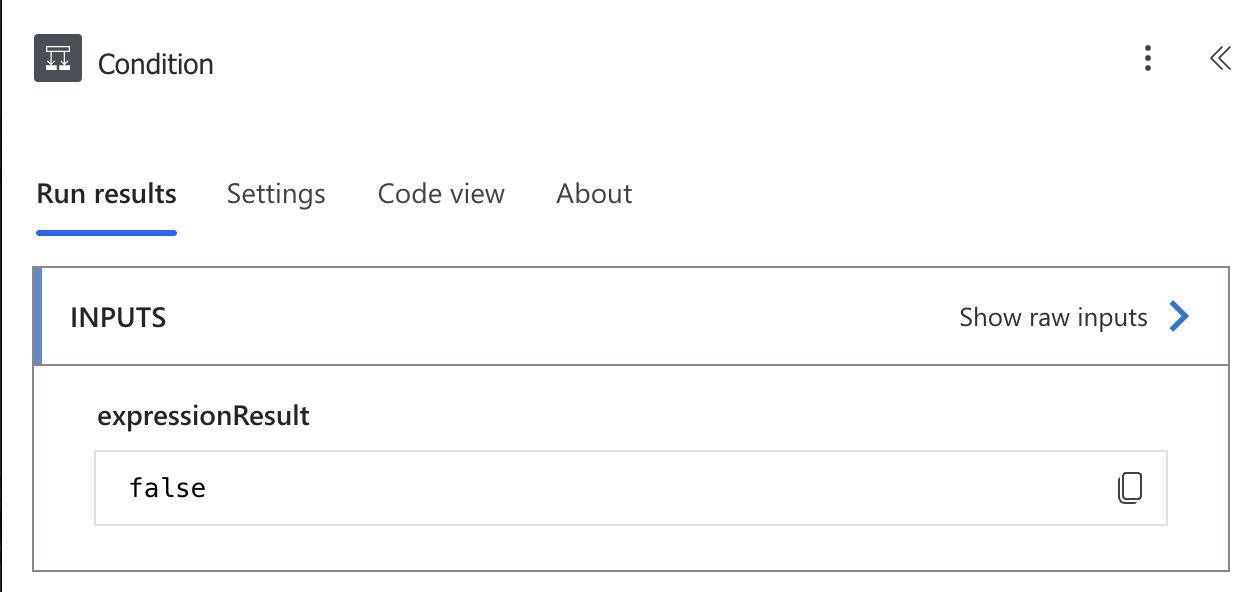Select the expressionResult label
Viewport: 1254px width, 592px height.
(203, 416)
